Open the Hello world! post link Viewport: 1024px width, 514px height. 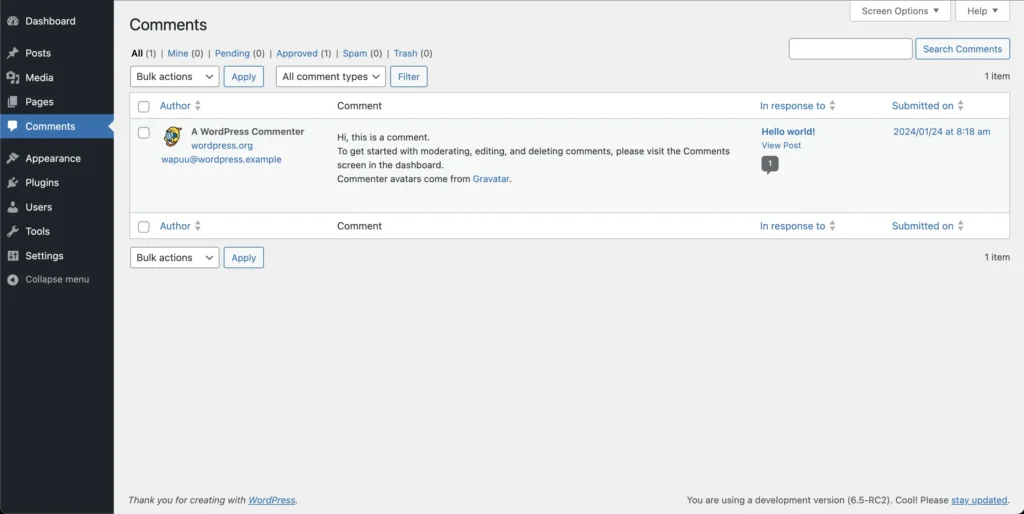pyautogui.click(x=788, y=131)
